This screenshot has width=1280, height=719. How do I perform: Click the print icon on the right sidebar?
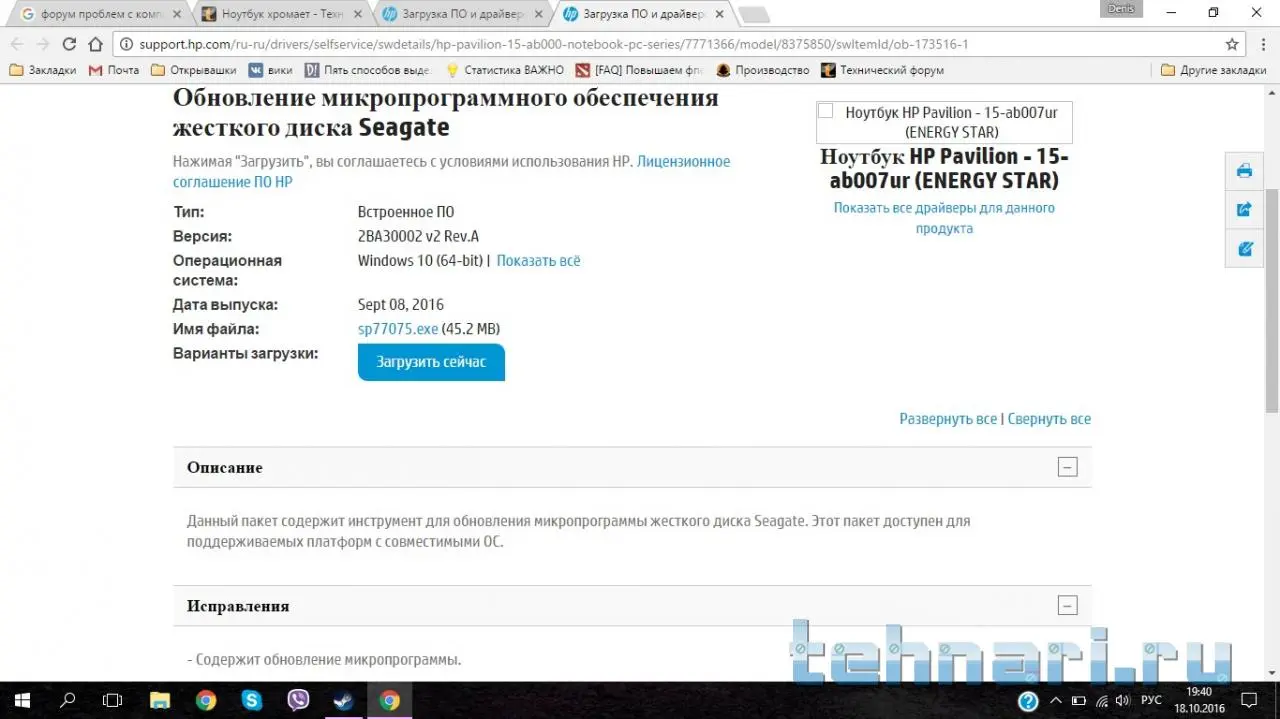(x=1245, y=171)
